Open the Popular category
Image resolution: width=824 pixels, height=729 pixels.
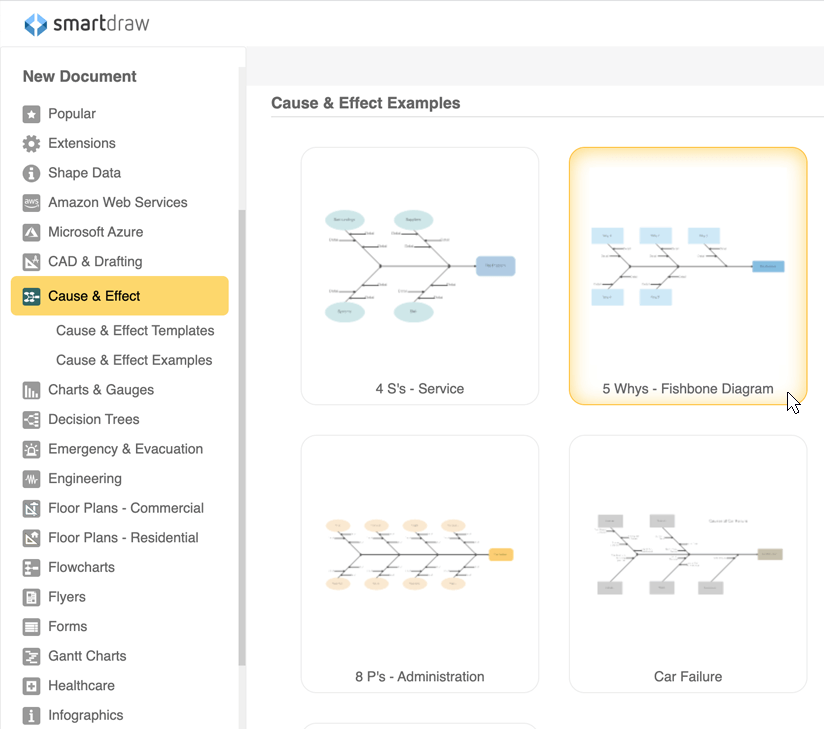pyautogui.click(x=72, y=114)
